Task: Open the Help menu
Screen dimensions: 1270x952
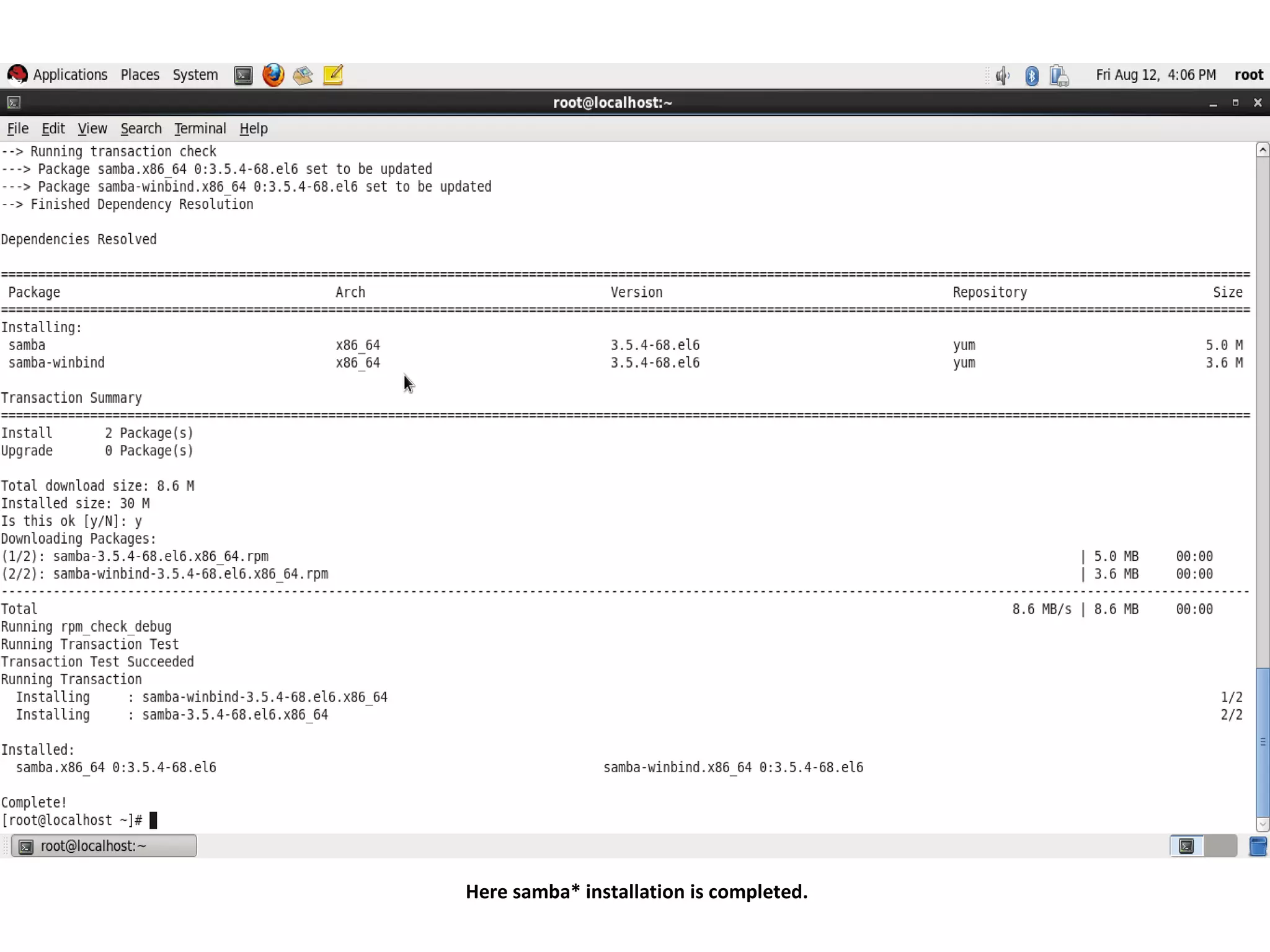Action: 254,128
